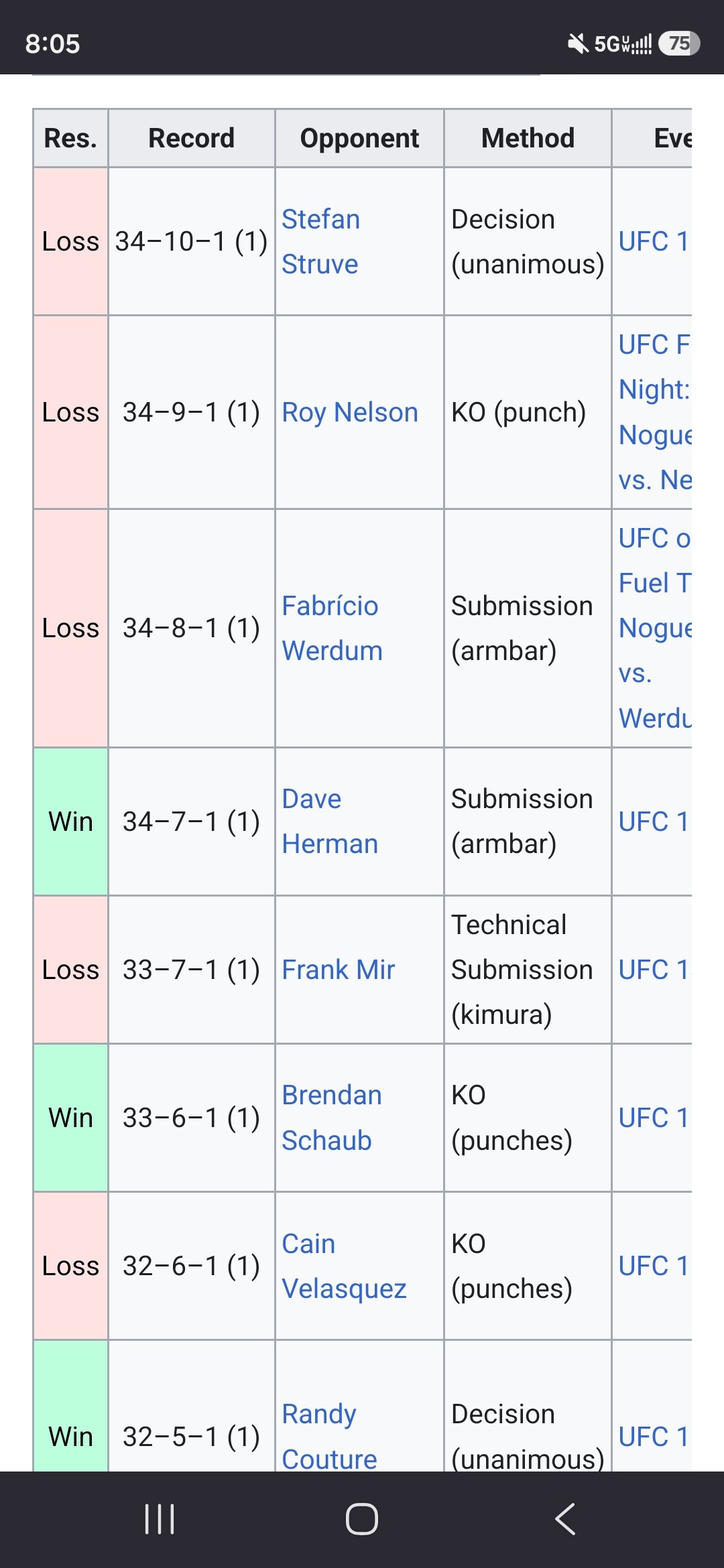This screenshot has width=724, height=1568.
Task: Open the Roy Nelson link
Action: (x=350, y=412)
